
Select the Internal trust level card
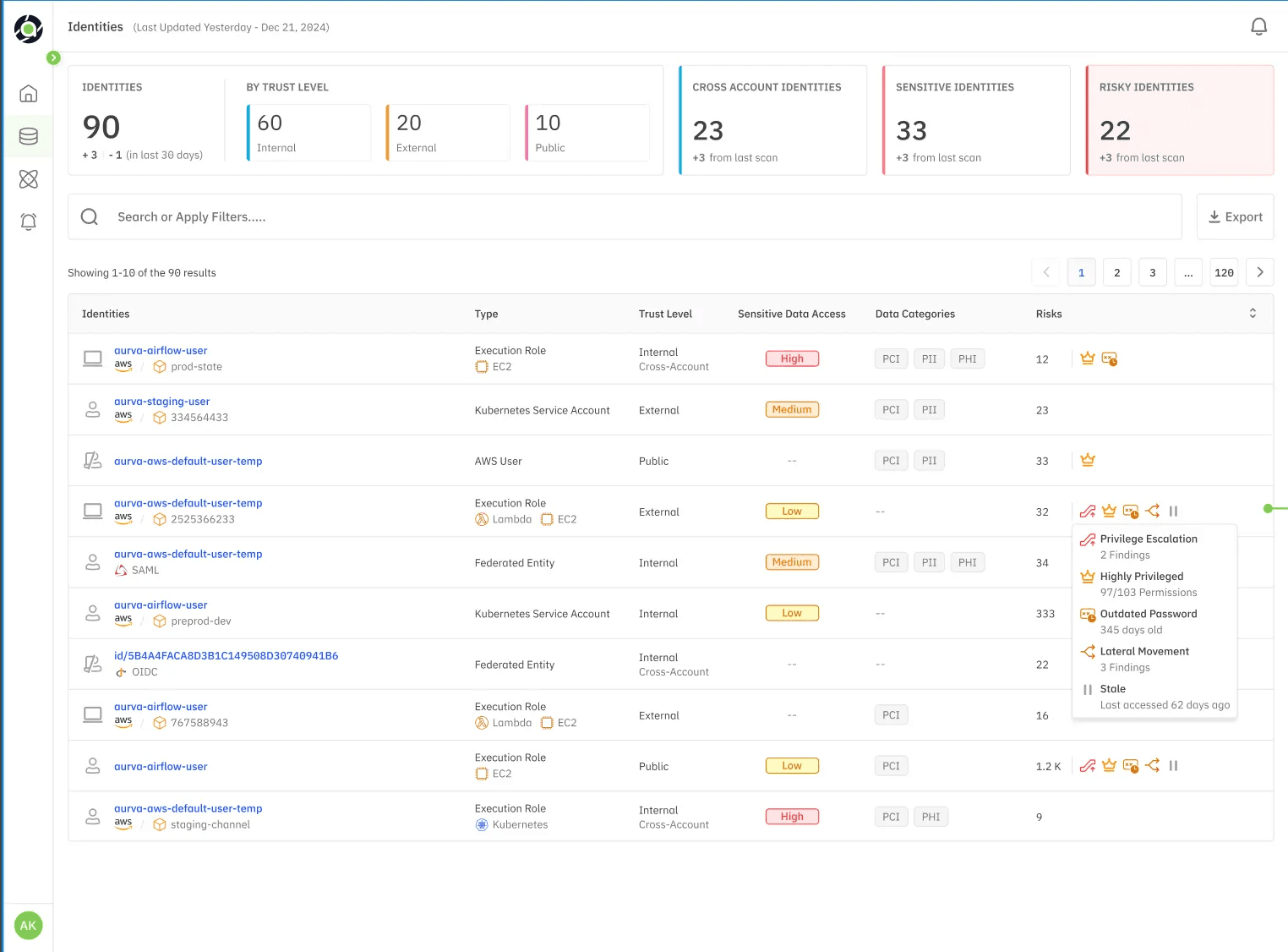click(x=308, y=133)
